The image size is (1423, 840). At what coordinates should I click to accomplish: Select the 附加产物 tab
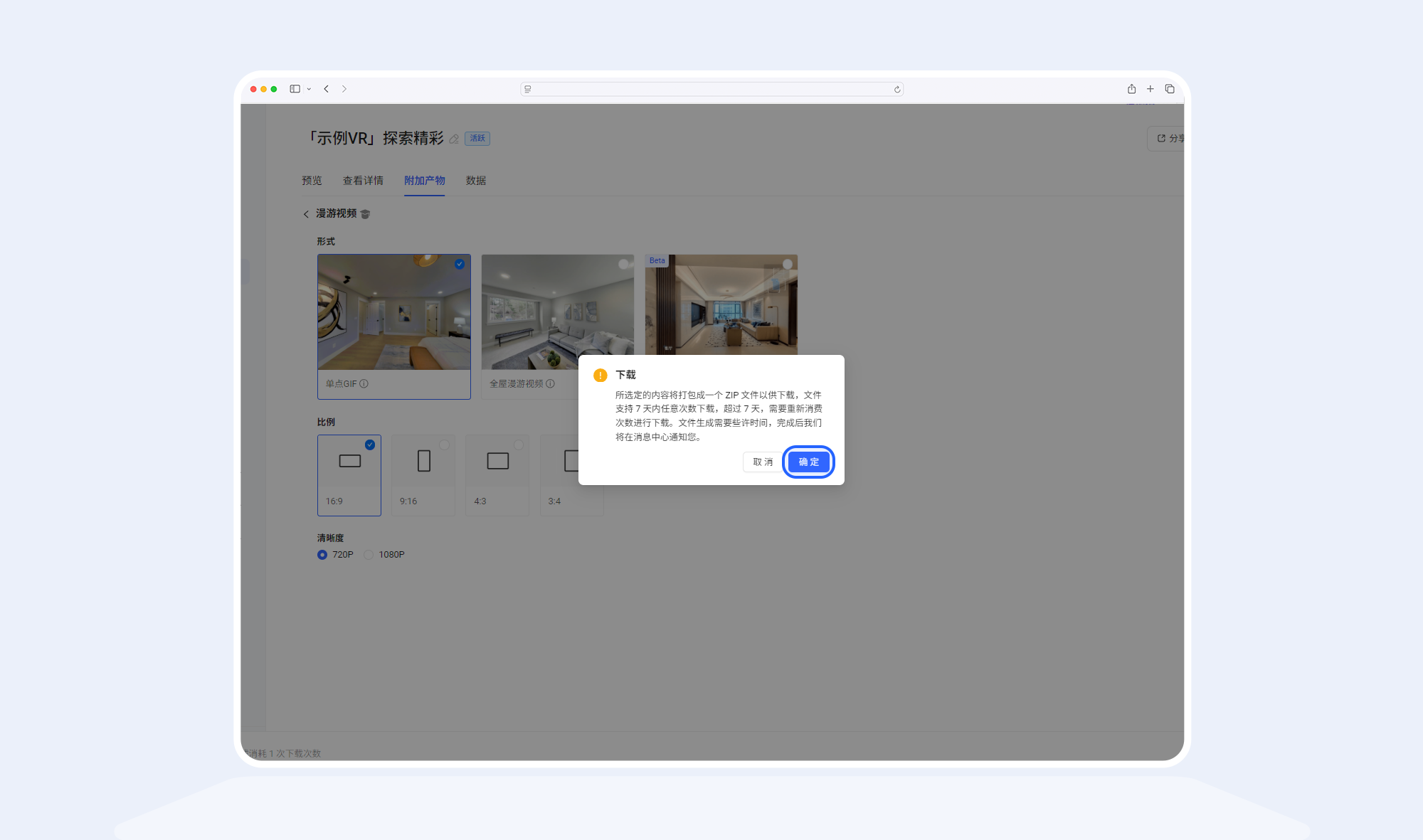(x=425, y=181)
